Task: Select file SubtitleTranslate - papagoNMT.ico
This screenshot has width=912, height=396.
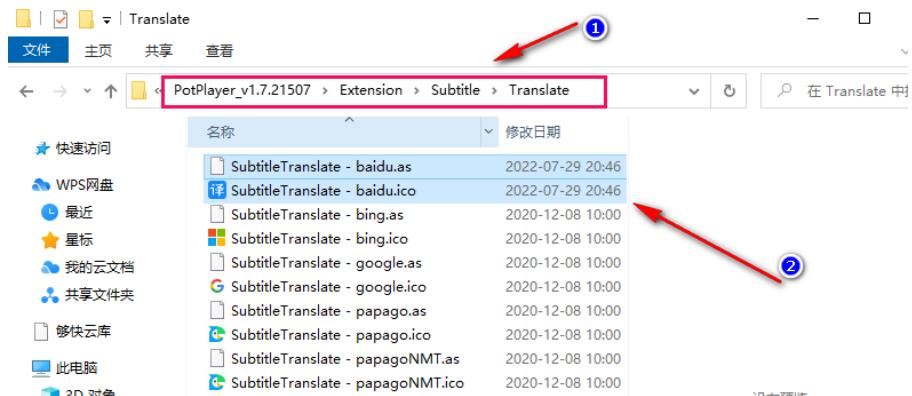Action: (347, 383)
